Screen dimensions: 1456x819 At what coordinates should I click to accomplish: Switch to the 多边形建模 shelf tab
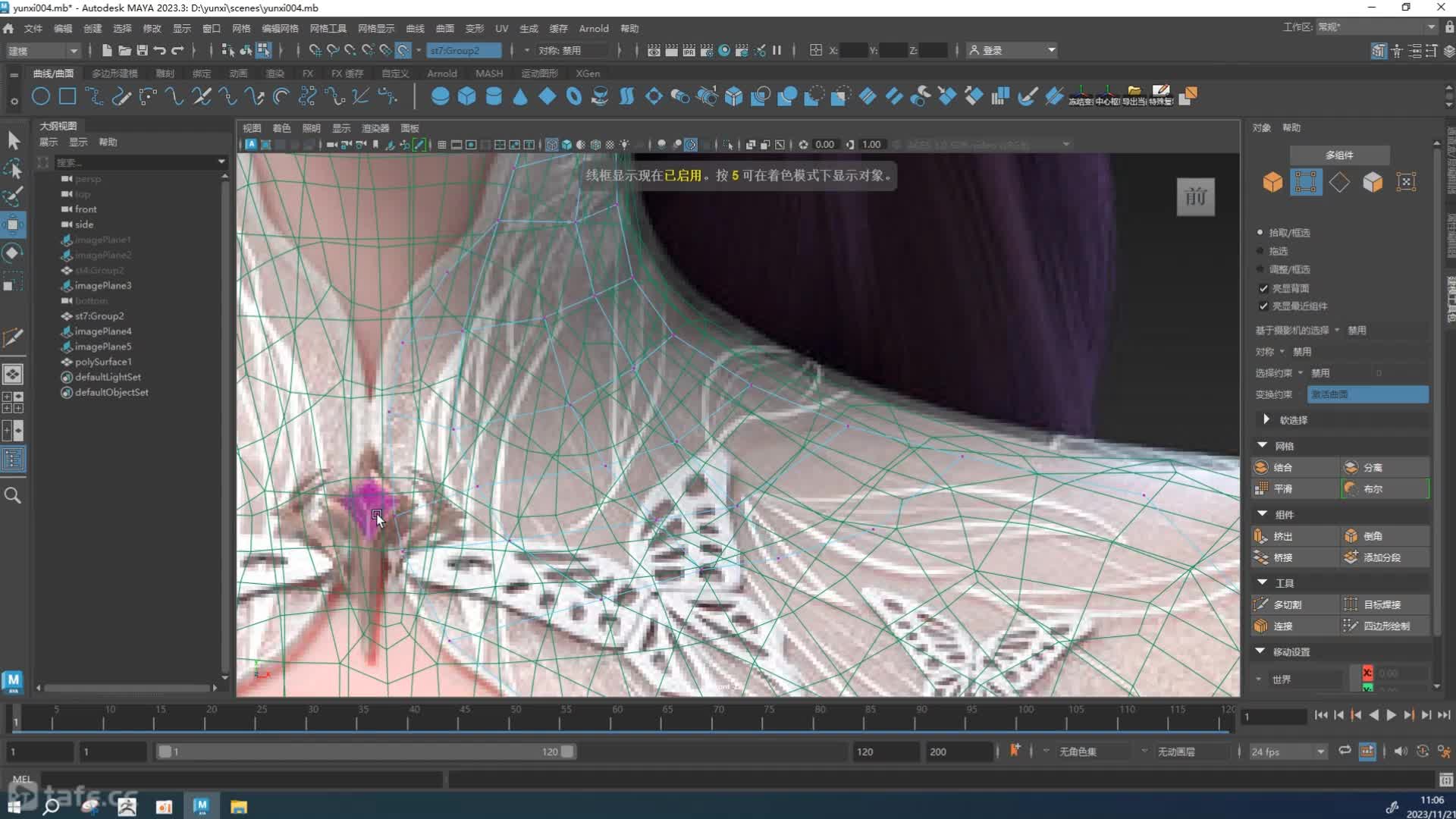click(115, 74)
